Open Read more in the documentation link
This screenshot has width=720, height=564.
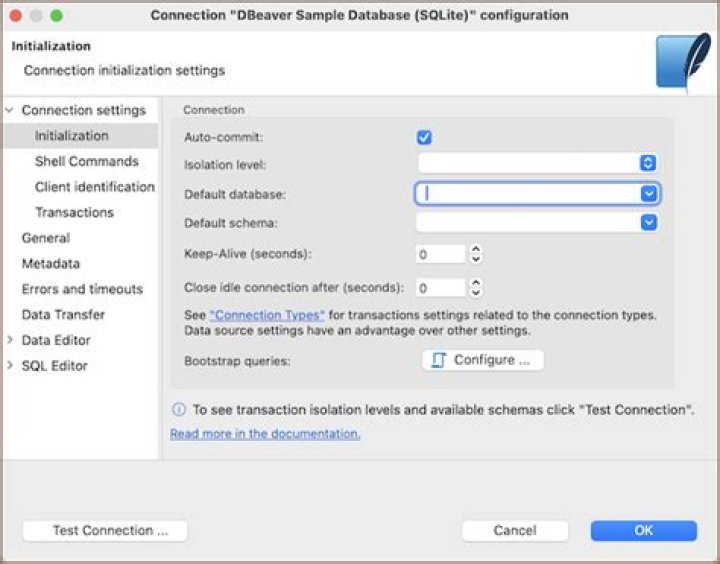pos(265,434)
